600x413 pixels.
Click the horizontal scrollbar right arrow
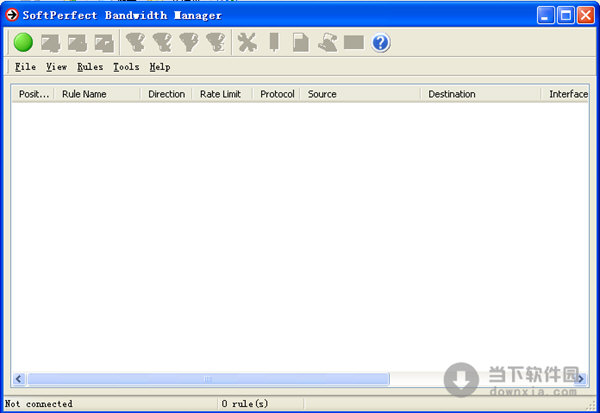[581, 379]
